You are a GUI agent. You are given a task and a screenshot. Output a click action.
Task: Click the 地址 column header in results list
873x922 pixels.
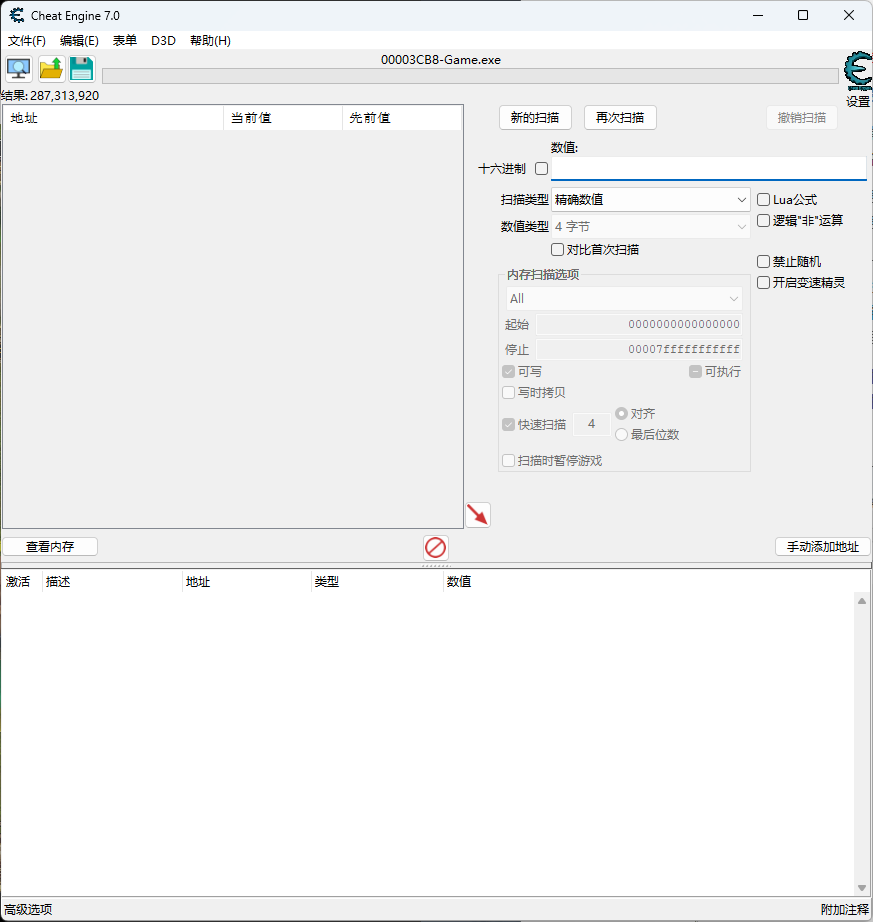[x=113, y=118]
